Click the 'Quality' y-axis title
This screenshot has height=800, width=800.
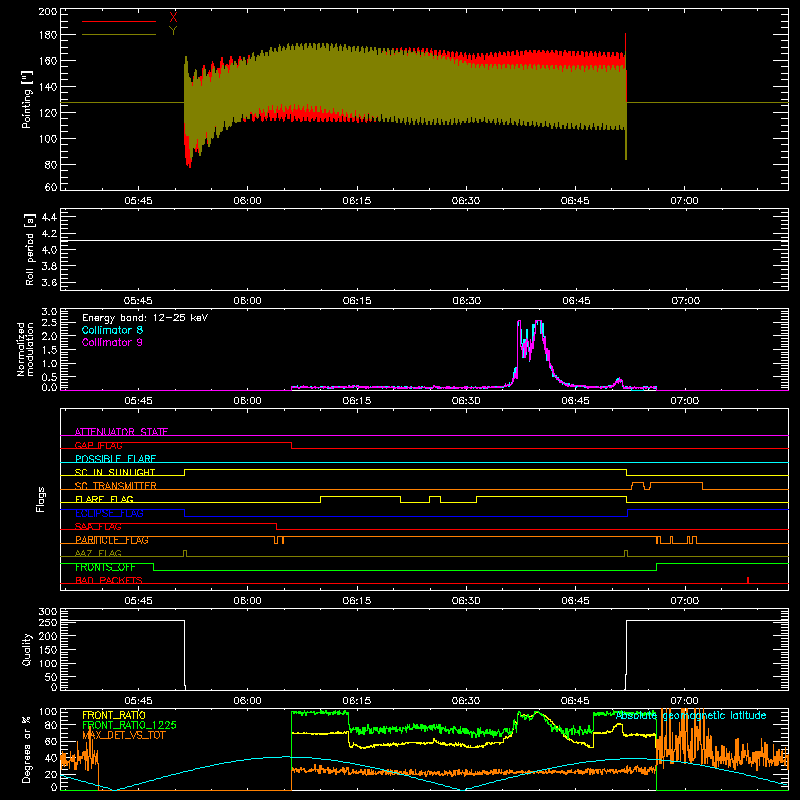pos(27,649)
